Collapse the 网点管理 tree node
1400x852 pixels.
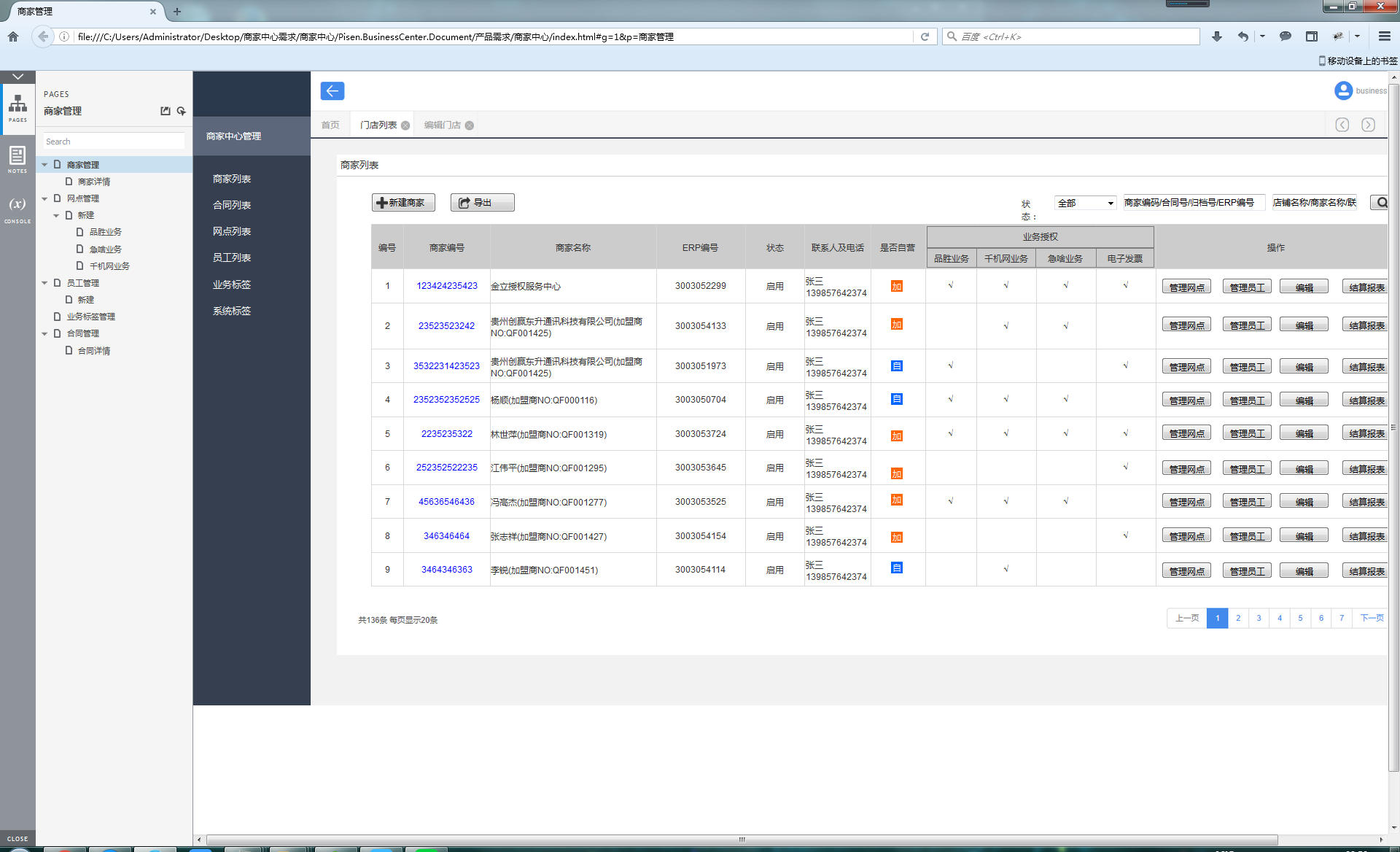[x=44, y=198]
